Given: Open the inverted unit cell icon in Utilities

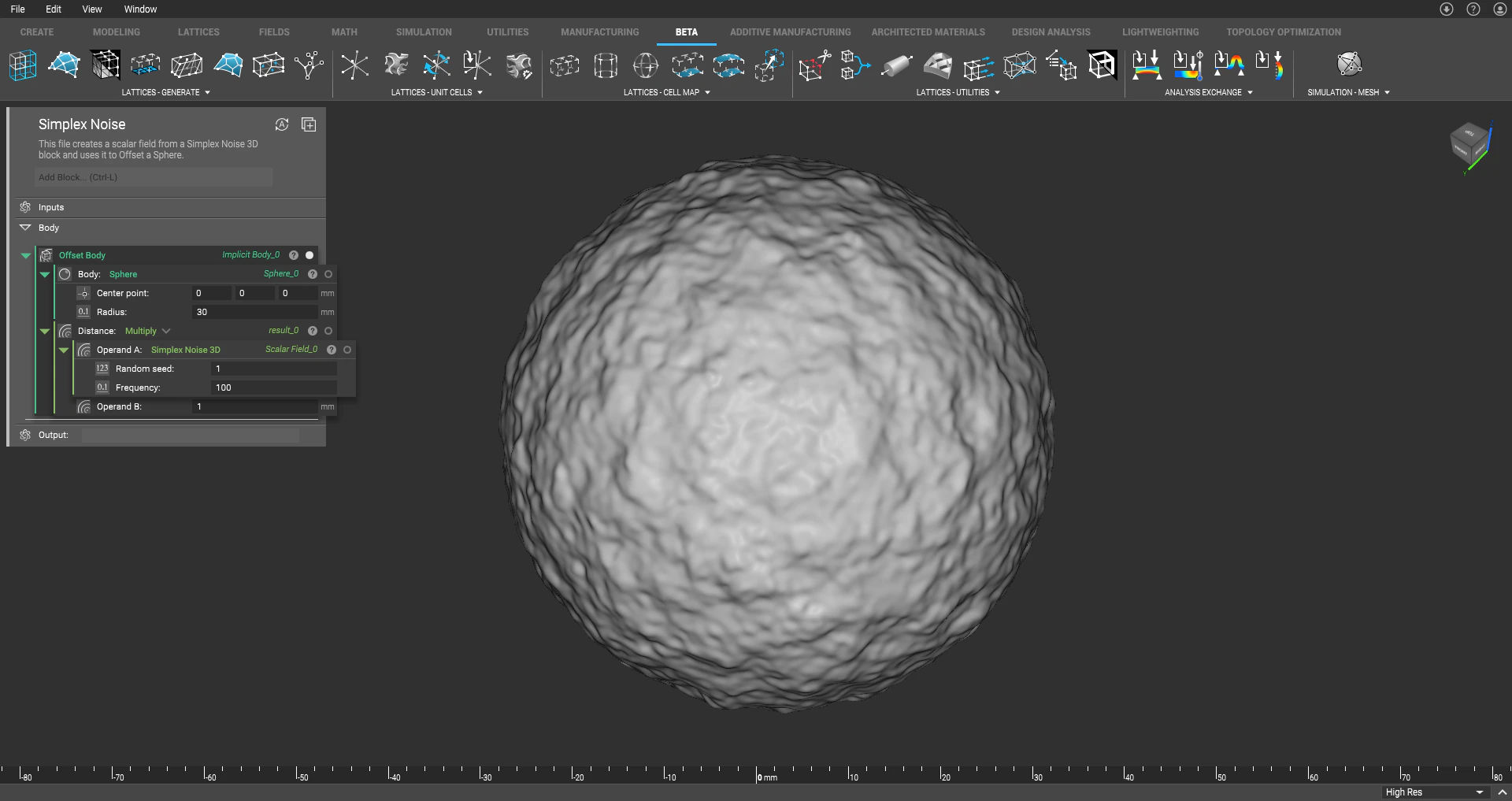Looking at the screenshot, I should [1102, 65].
